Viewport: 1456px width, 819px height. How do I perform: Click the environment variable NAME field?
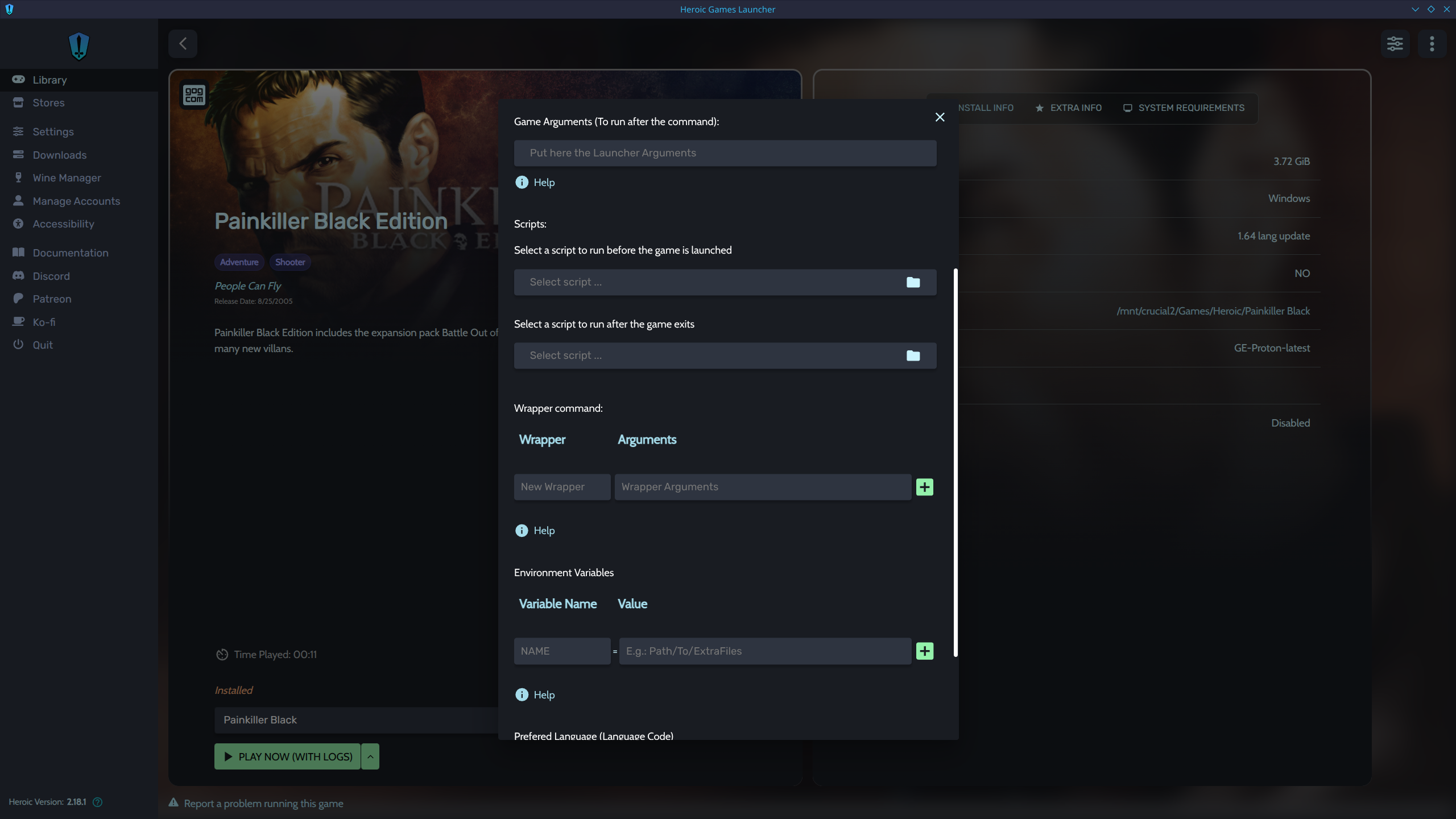click(x=561, y=651)
